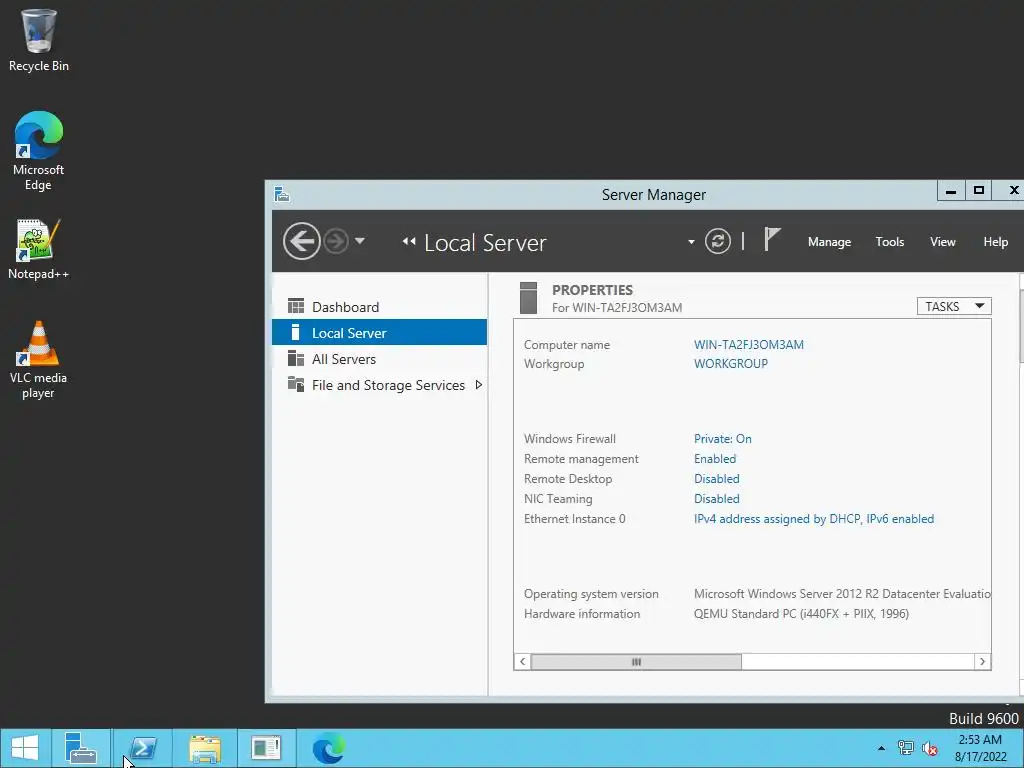This screenshot has height=768, width=1024.
Task: Open the taskbar app next to File Explorer
Action: (x=266, y=748)
